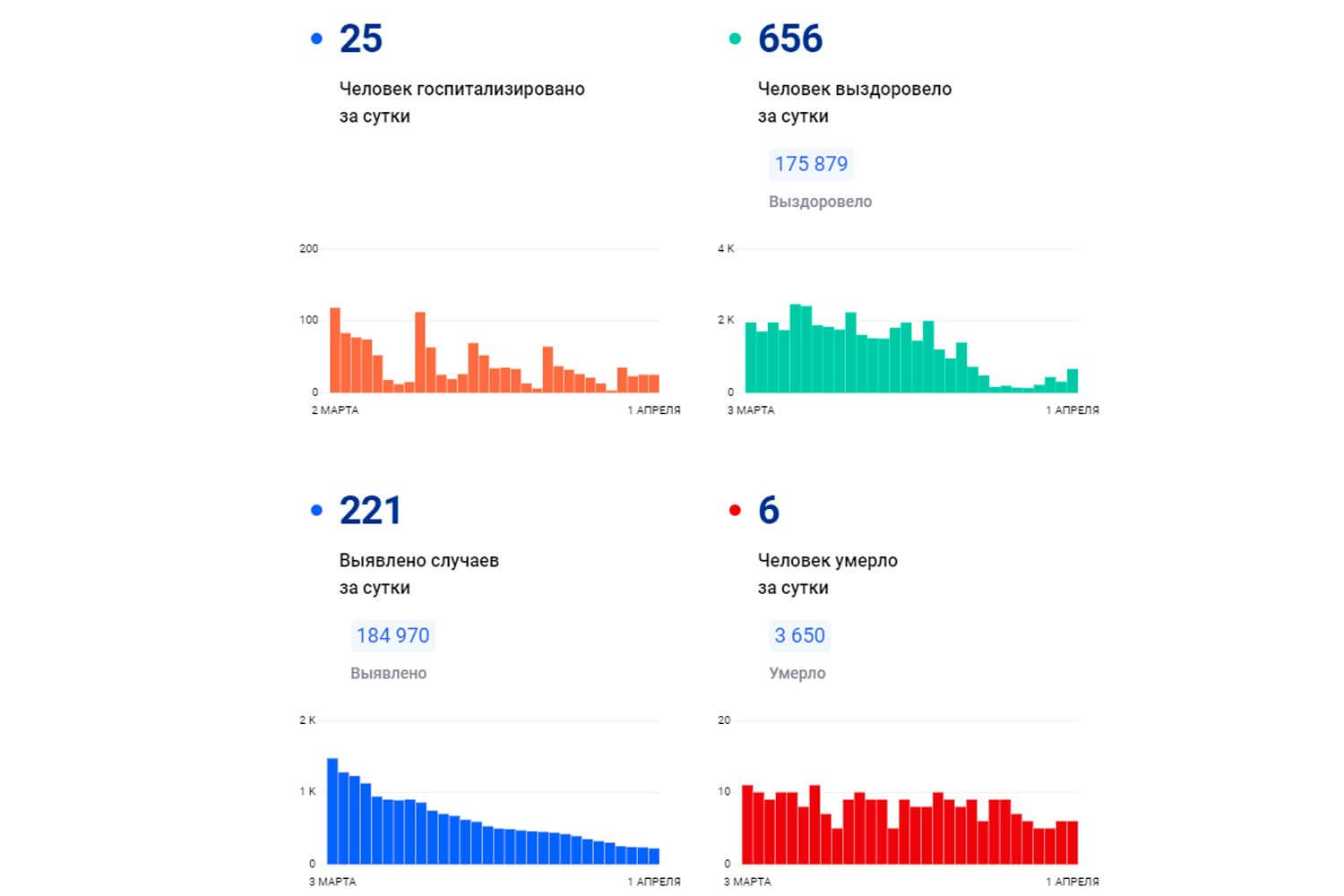Click the last blue bar in detected cases chart

654,857
